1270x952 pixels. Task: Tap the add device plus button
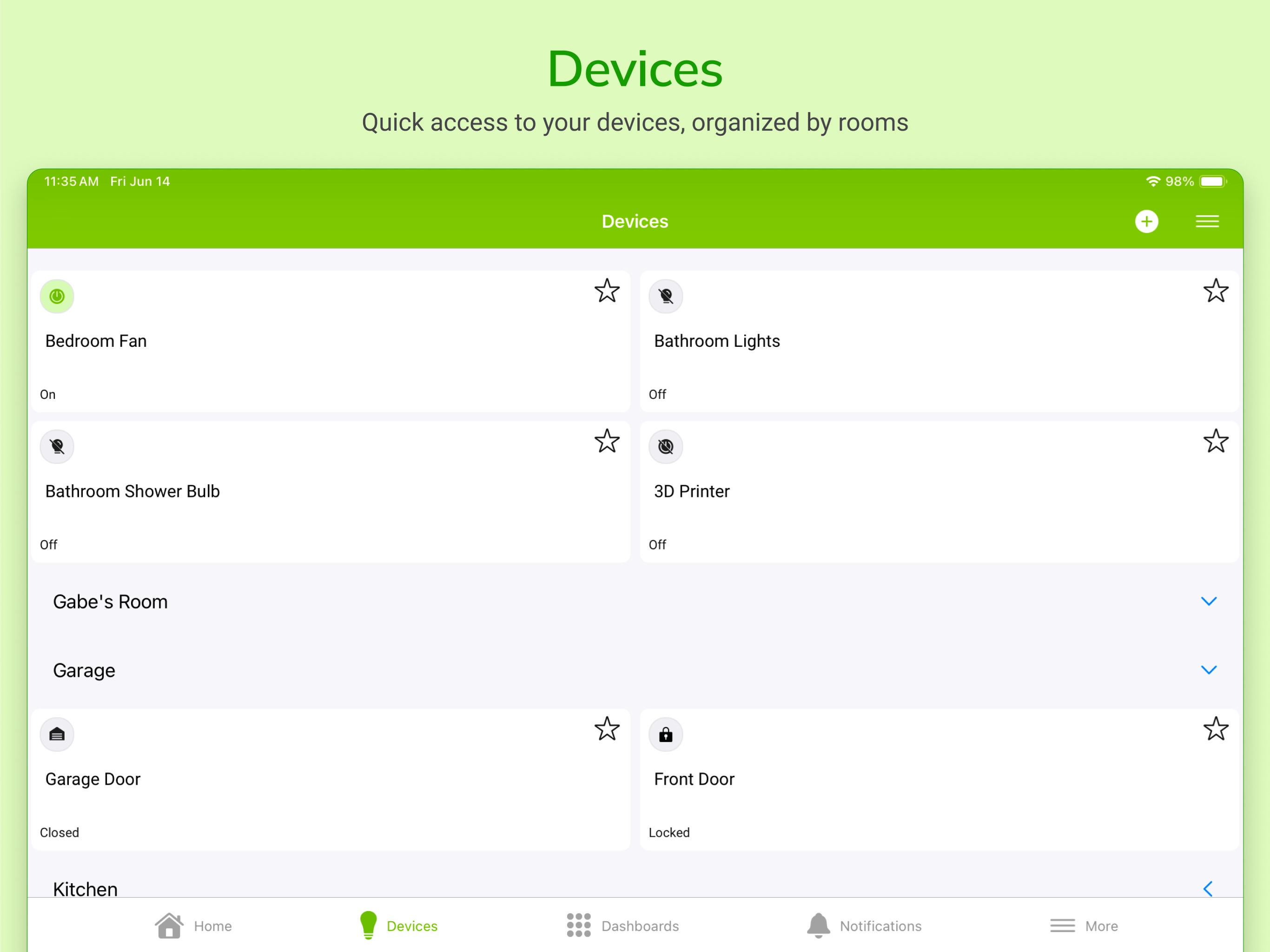pos(1146,222)
